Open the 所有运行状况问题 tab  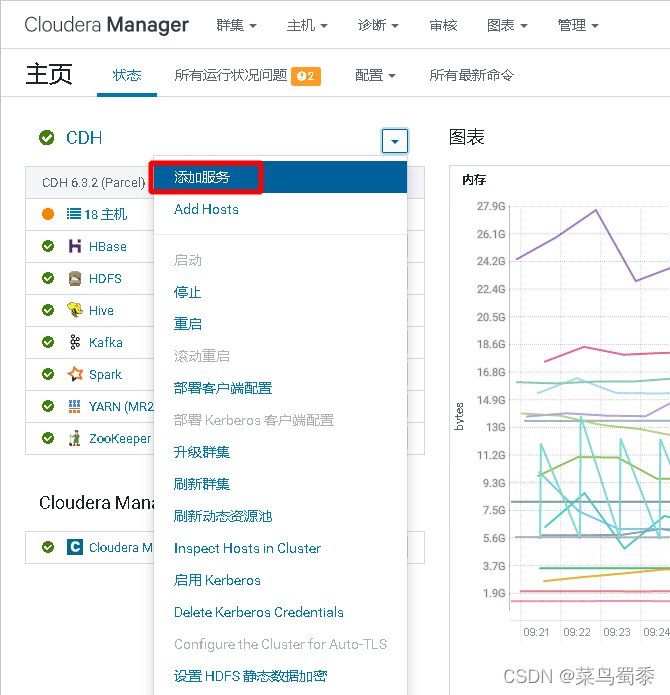(x=231, y=75)
